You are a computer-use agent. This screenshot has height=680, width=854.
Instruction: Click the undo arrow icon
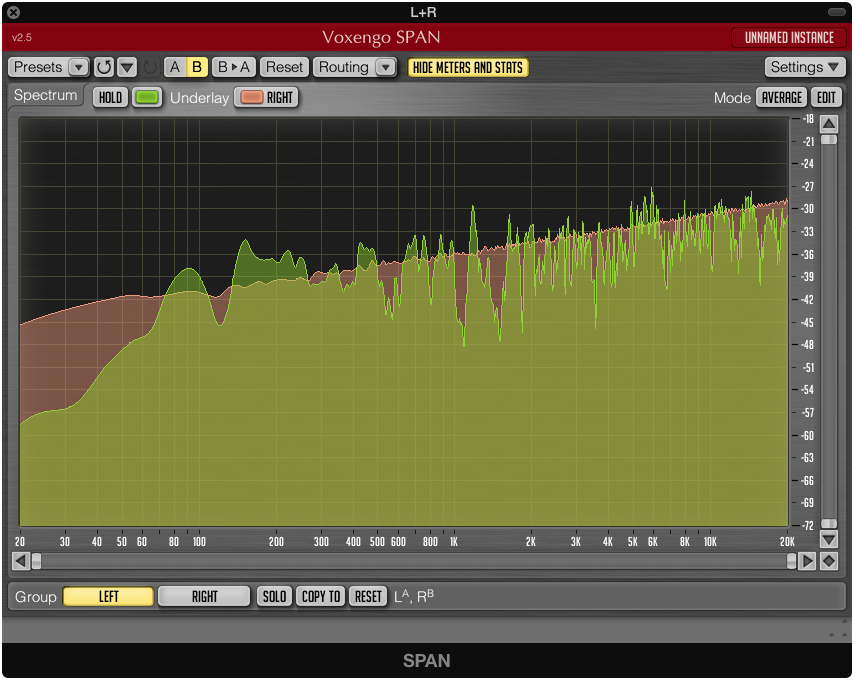coord(103,68)
